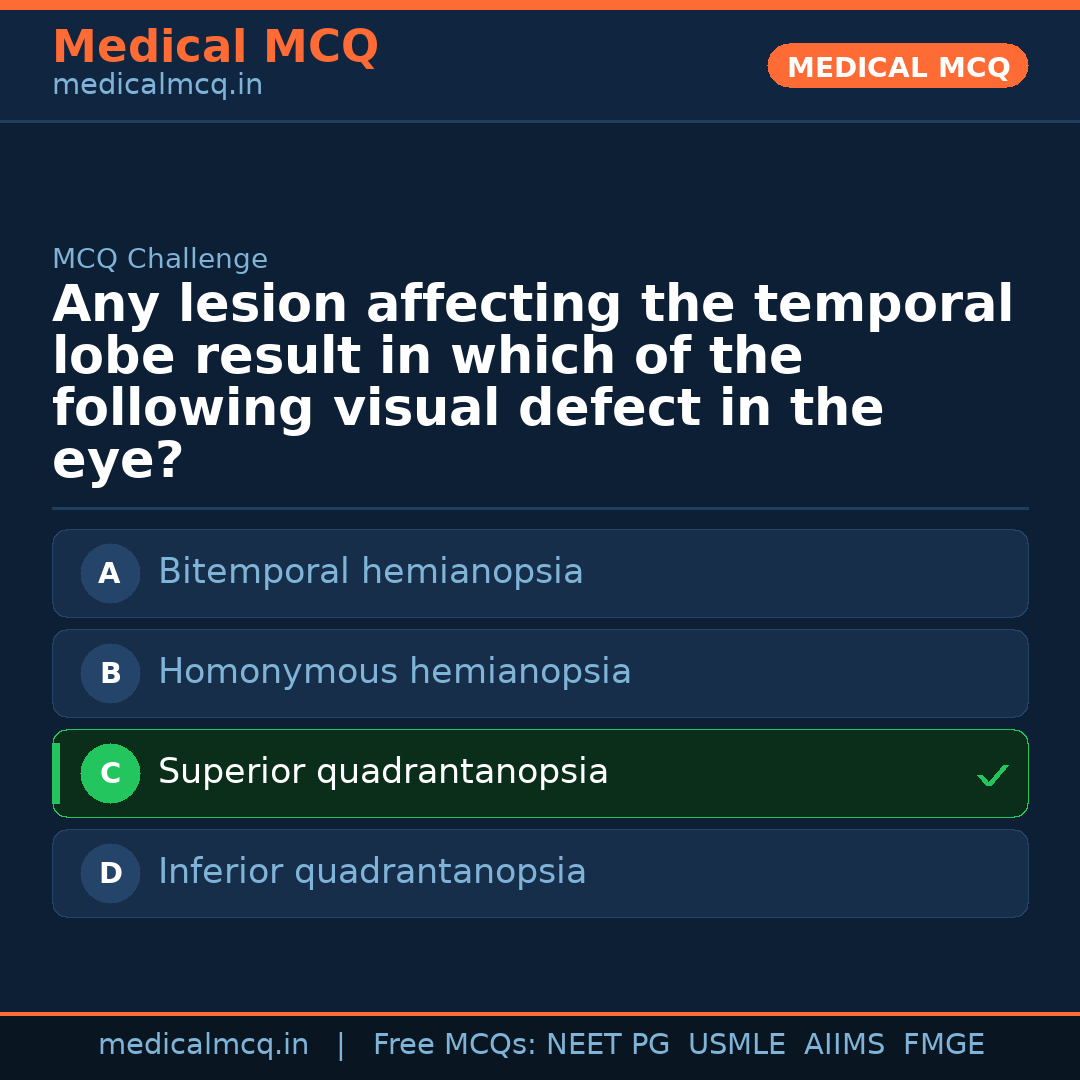This screenshot has height=1080, width=1080.
Task: Open the medicalmcq.in link under the title
Action: pos(156,85)
